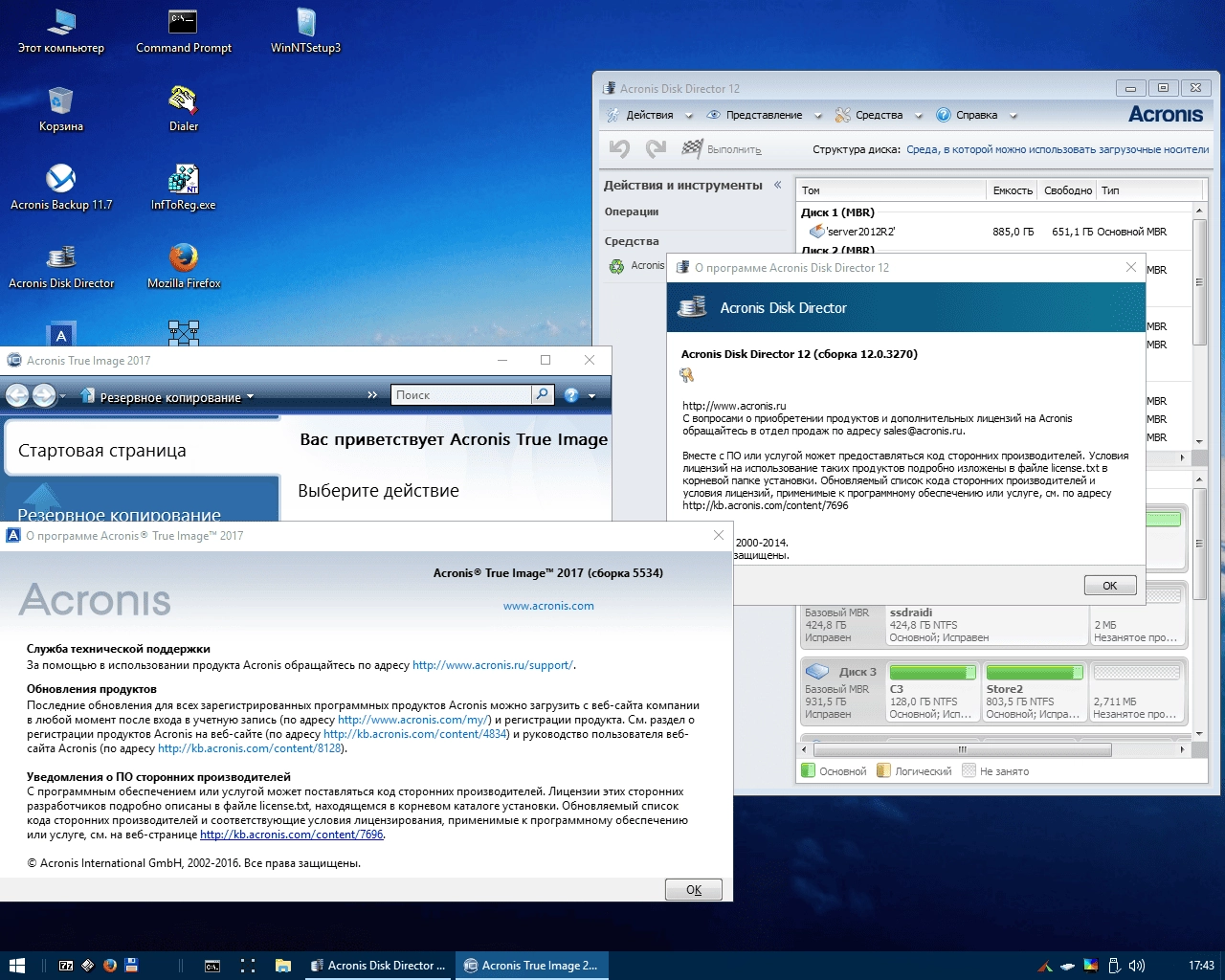The image size is (1225, 980).
Task: Click the help question mark in True Image
Action: [x=571, y=395]
